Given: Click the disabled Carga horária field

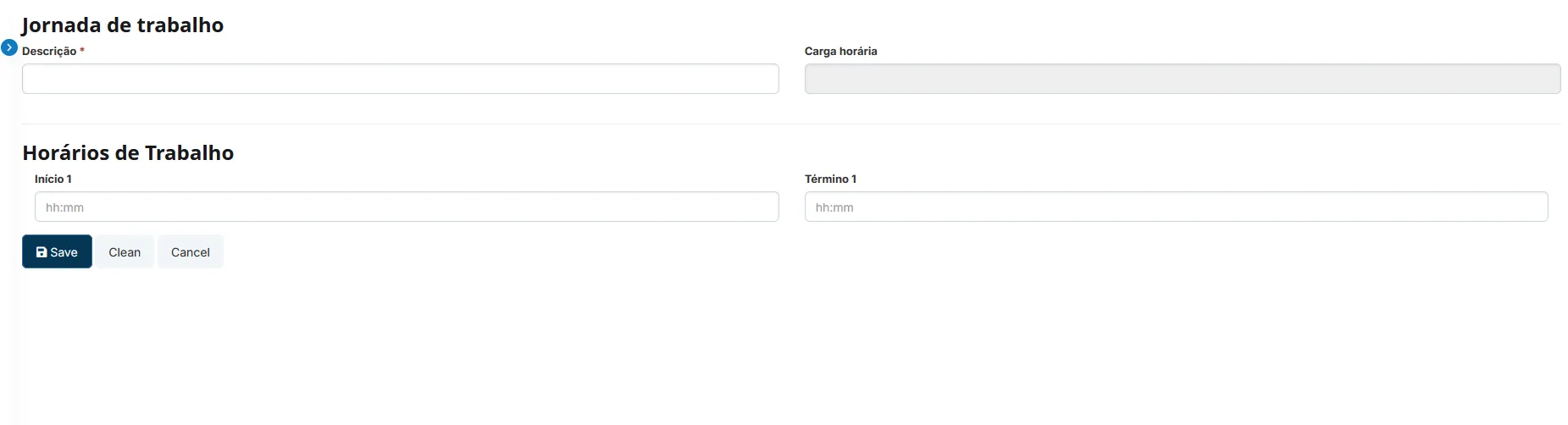Looking at the screenshot, I should pyautogui.click(x=1183, y=79).
